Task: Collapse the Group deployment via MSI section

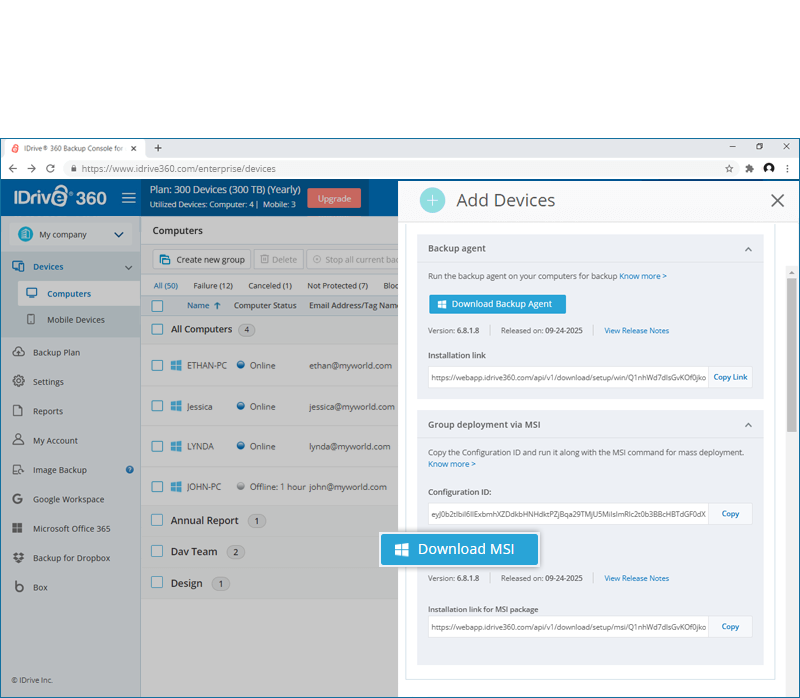Action: (x=748, y=425)
